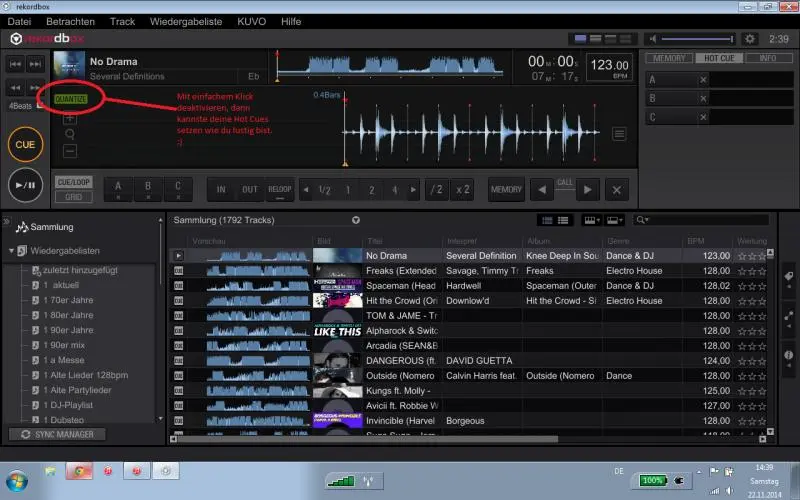Expand the search field magnifier dropdown
This screenshot has width=800, height=500.
(x=642, y=220)
